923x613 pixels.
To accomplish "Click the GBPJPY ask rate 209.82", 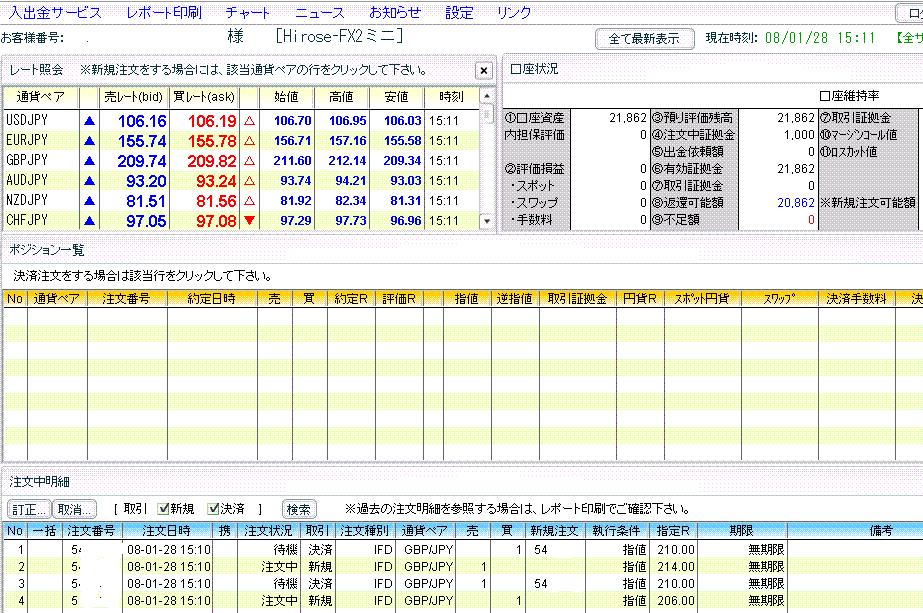I will (x=212, y=161).
